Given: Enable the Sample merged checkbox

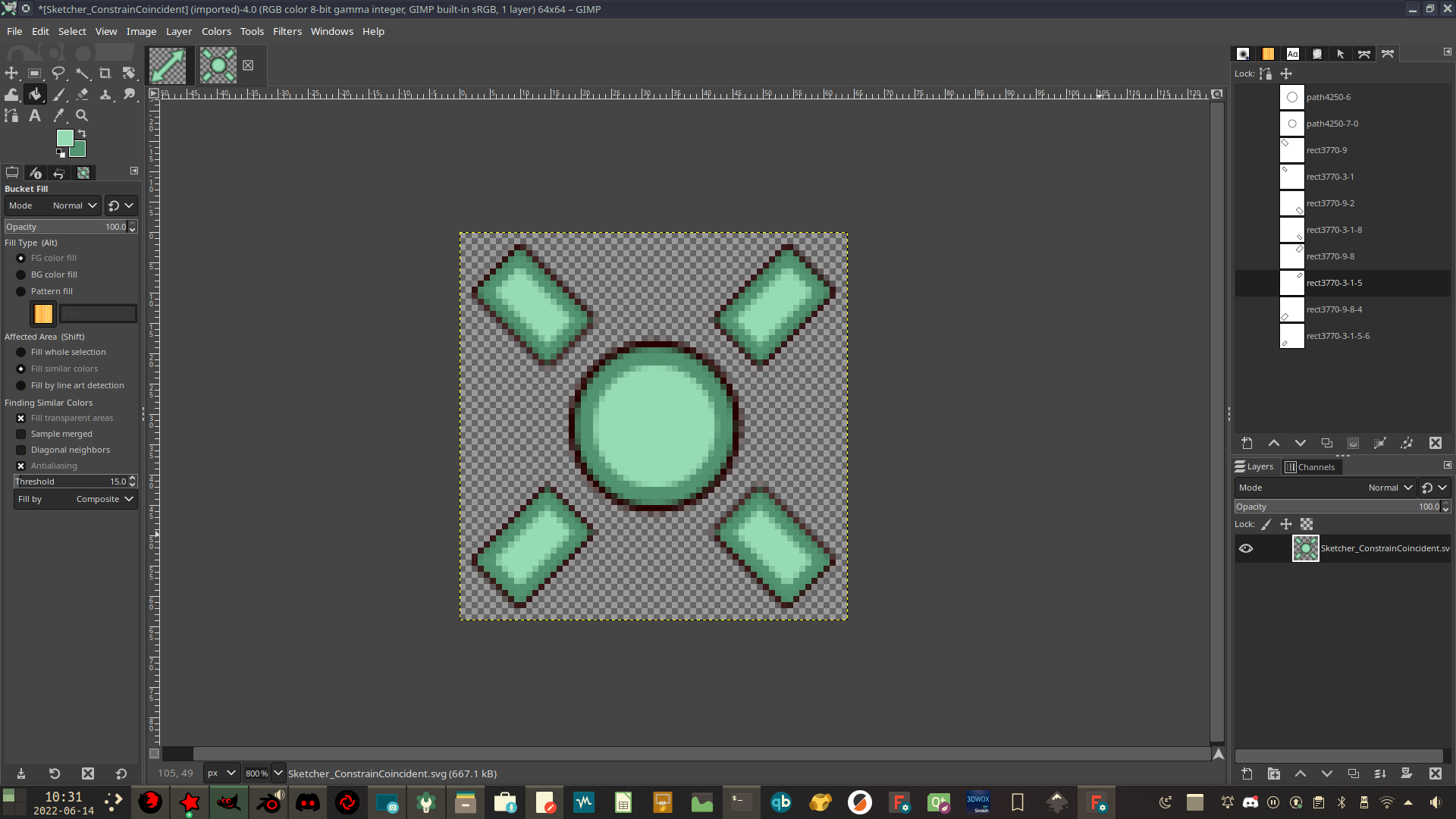Looking at the screenshot, I should [x=21, y=434].
